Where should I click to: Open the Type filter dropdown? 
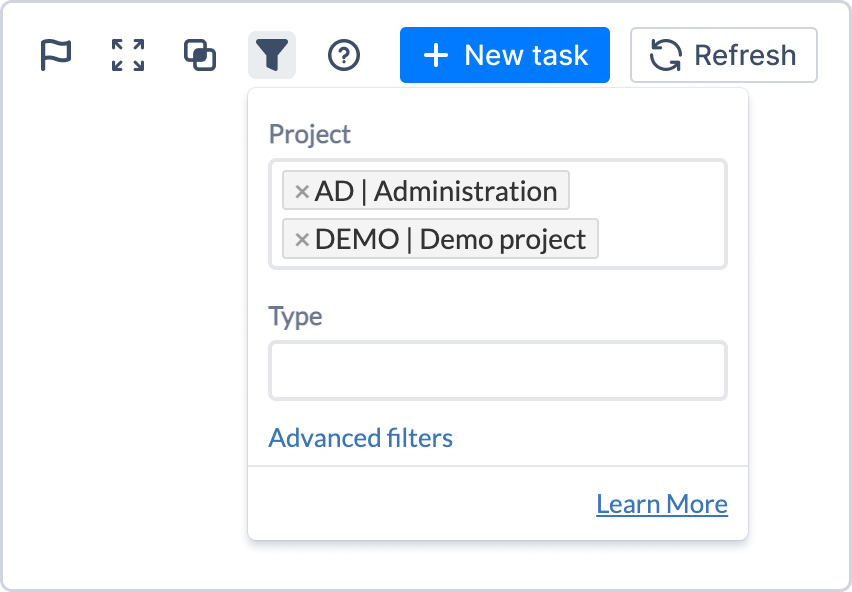coord(497,371)
